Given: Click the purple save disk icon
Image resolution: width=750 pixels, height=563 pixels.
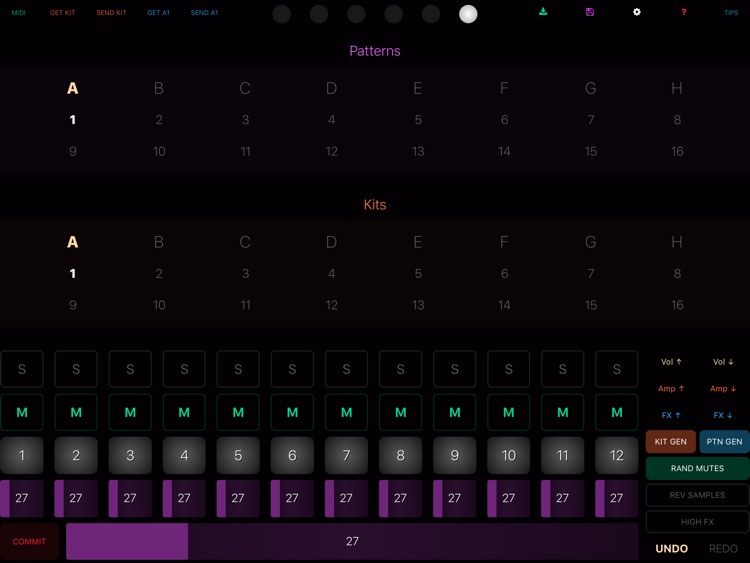Looking at the screenshot, I should click(x=590, y=12).
